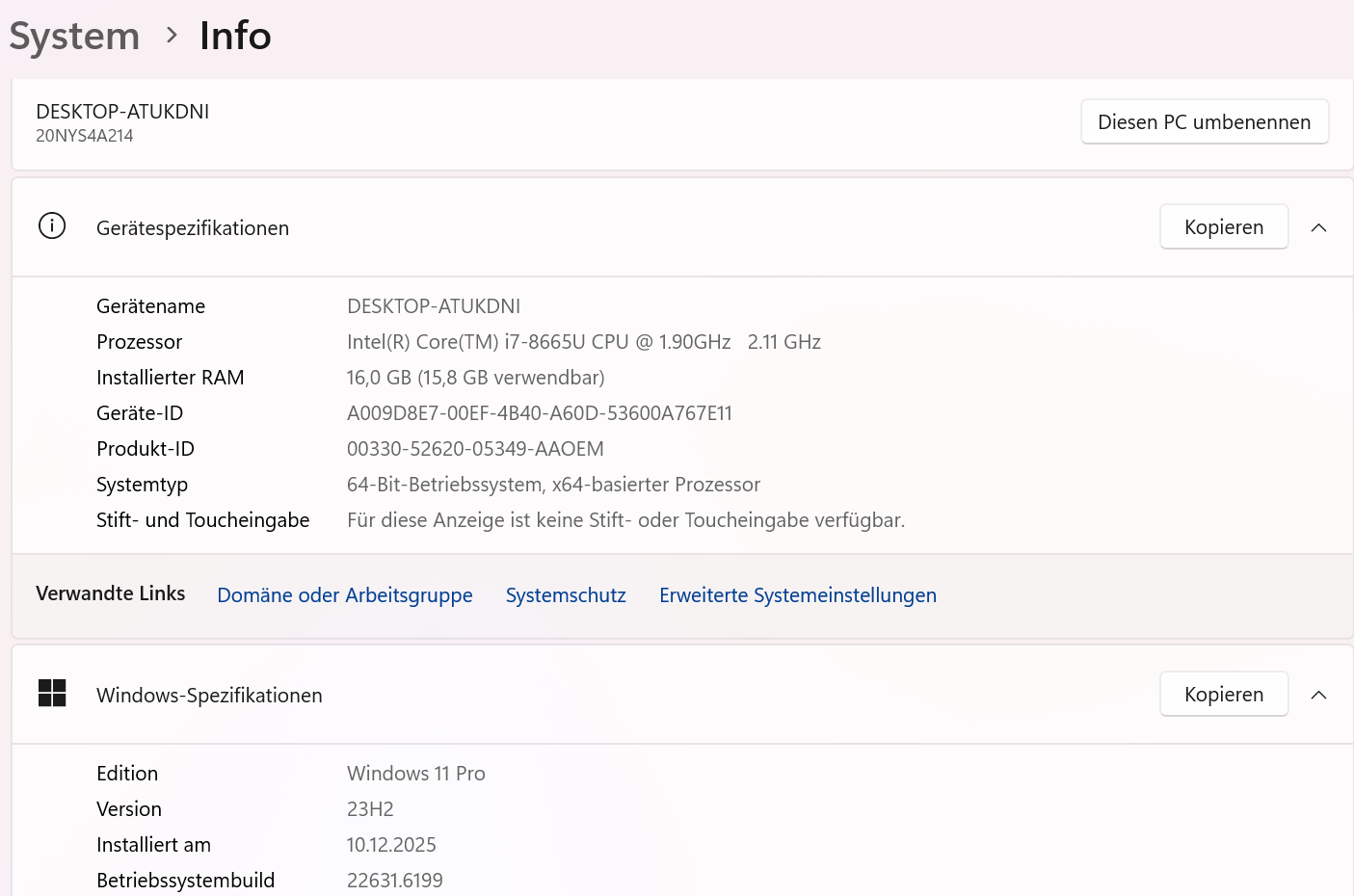Click the Systemtyp label

(143, 485)
